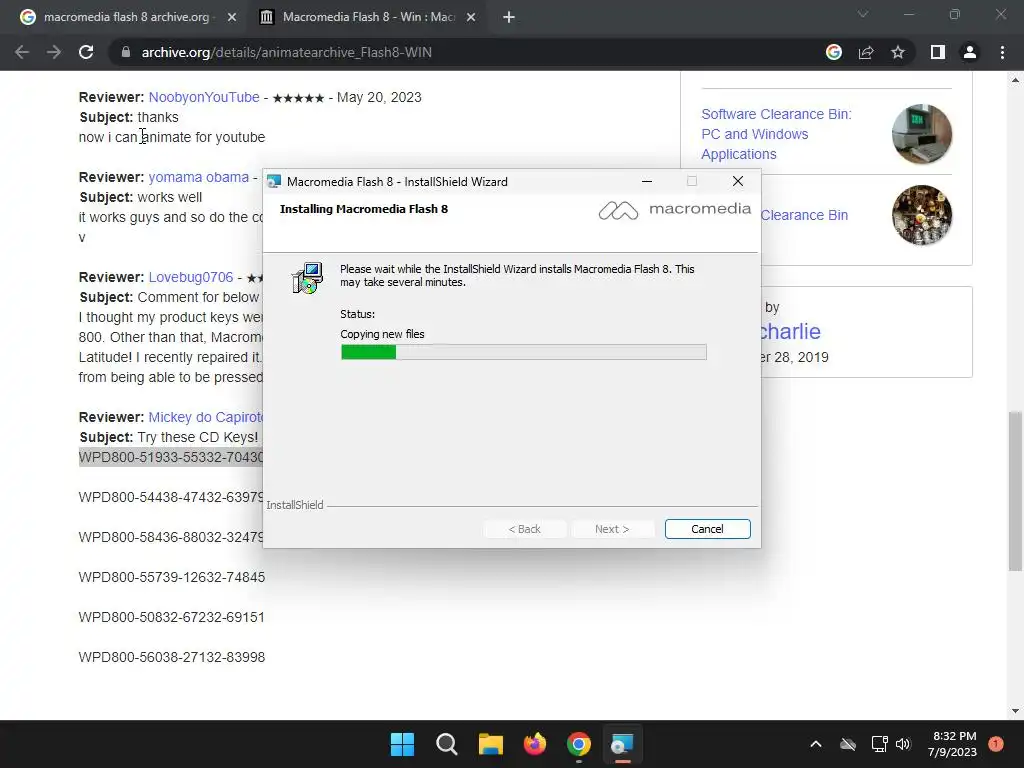Click the installer setup graphic icon

click(x=307, y=278)
